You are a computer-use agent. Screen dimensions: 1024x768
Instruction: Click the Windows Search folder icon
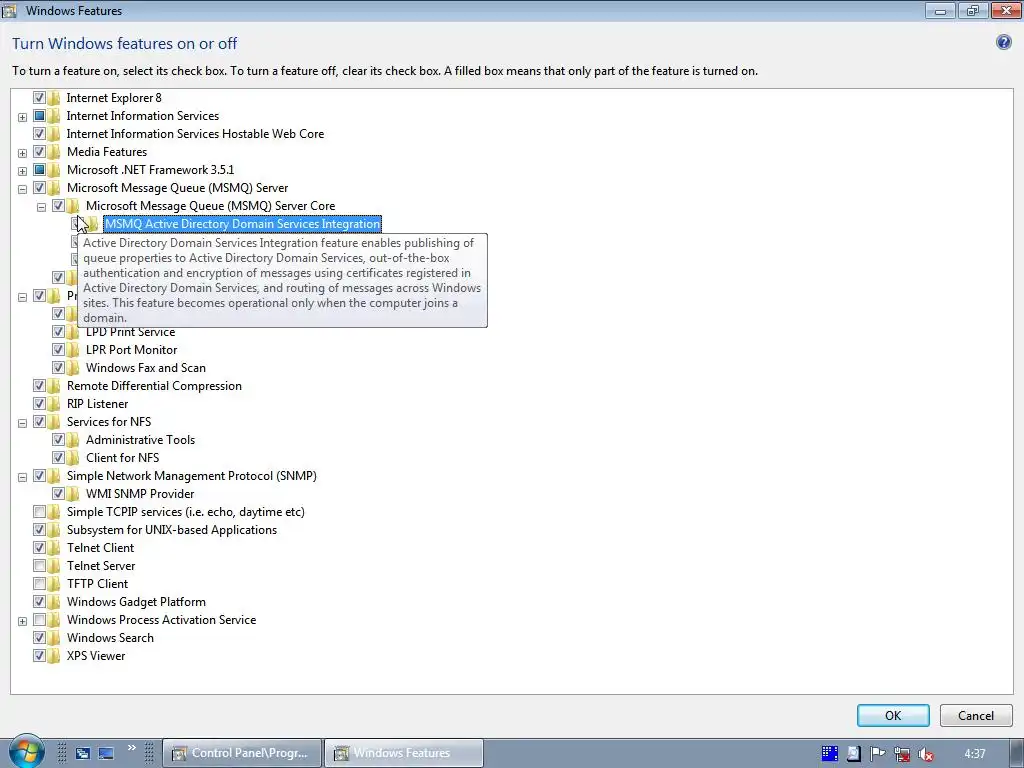pos(54,637)
